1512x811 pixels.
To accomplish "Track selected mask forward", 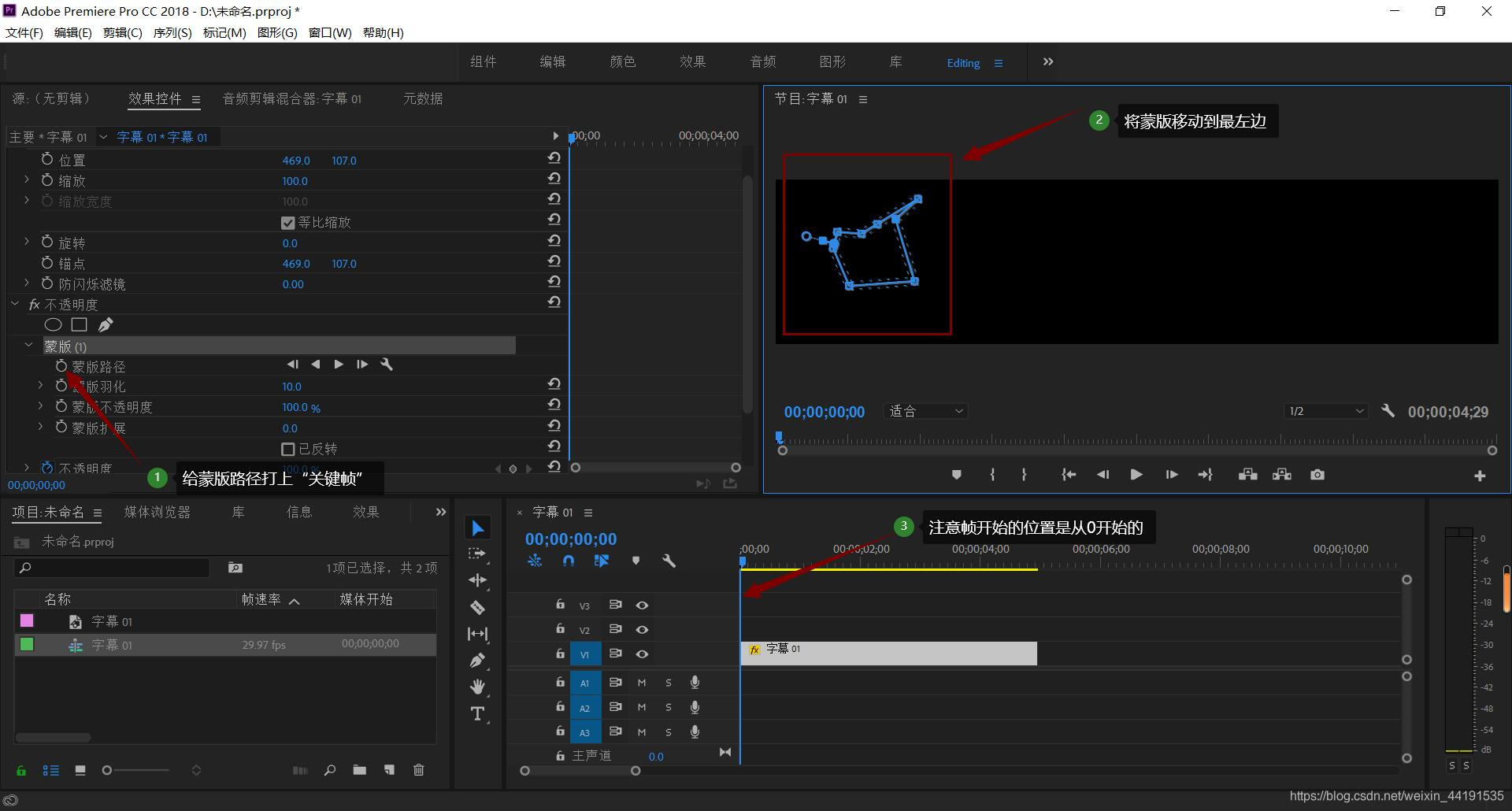I will (339, 365).
